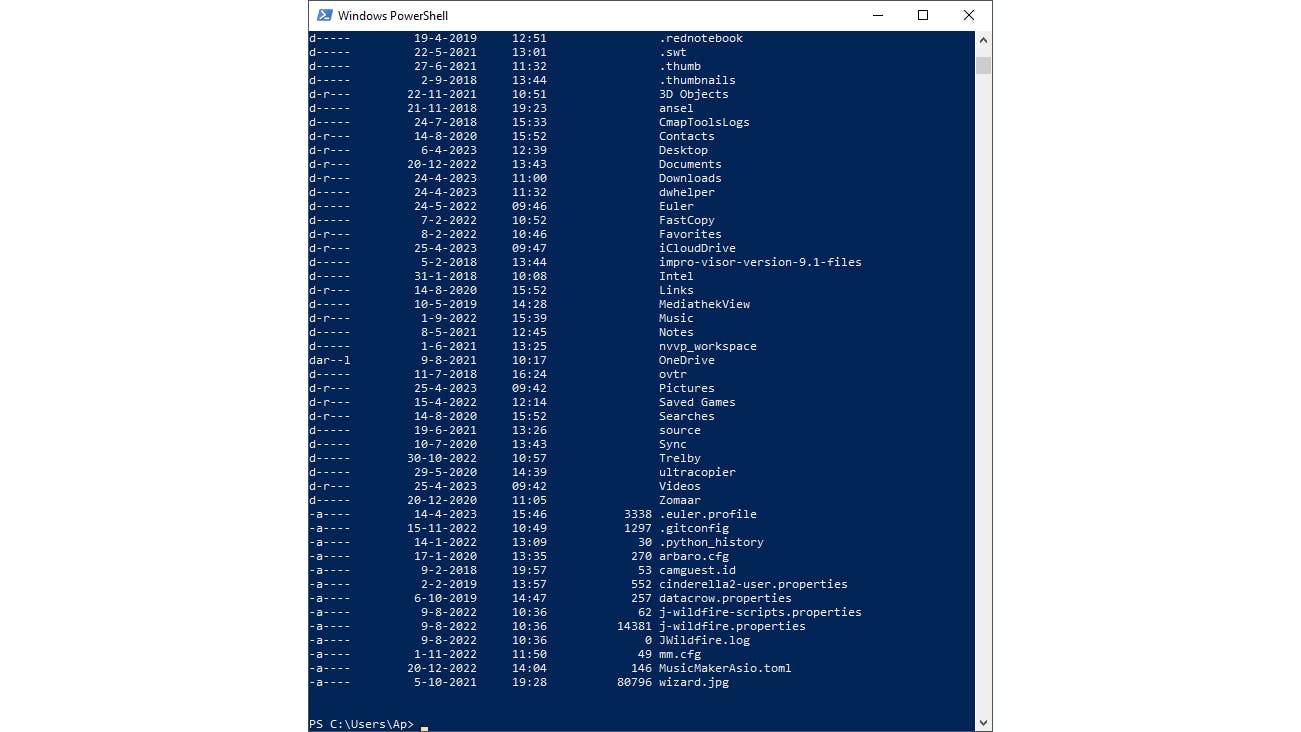
Task: Click the 'Music' folder name
Action: click(676, 318)
